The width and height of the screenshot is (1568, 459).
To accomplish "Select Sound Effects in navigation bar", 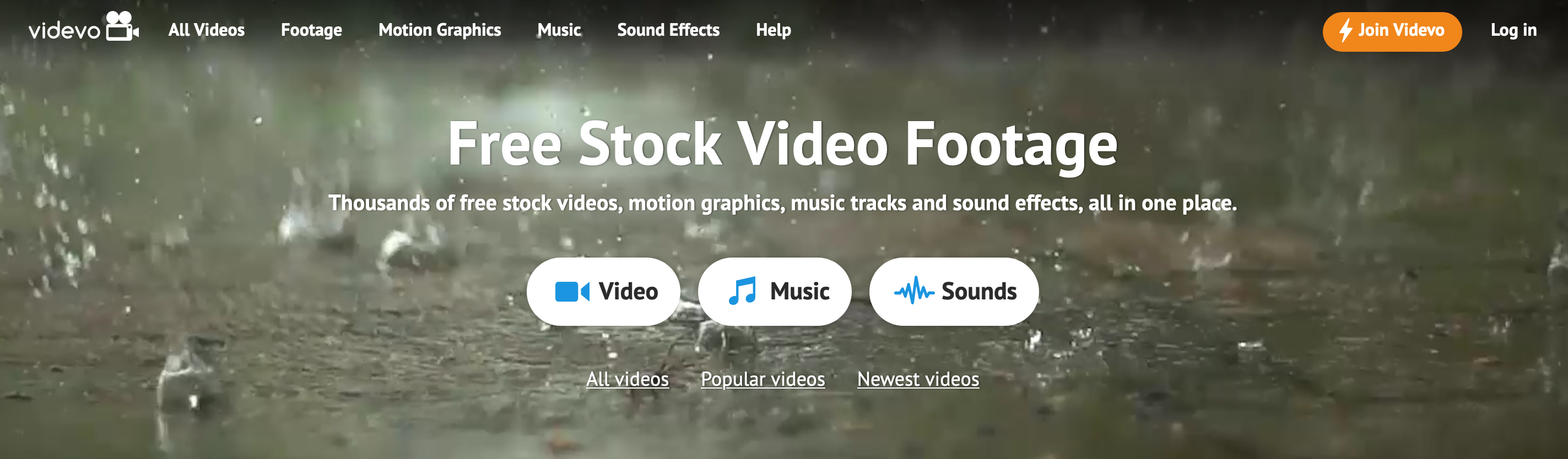I will (x=668, y=30).
